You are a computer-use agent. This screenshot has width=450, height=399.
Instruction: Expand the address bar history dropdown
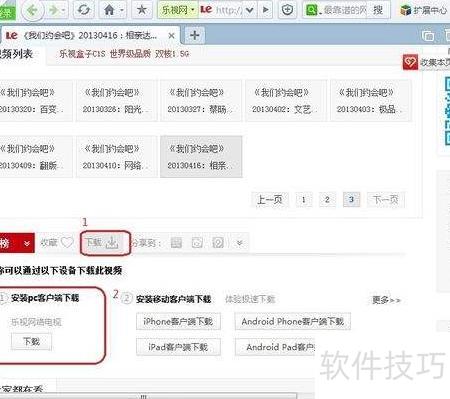249,10
